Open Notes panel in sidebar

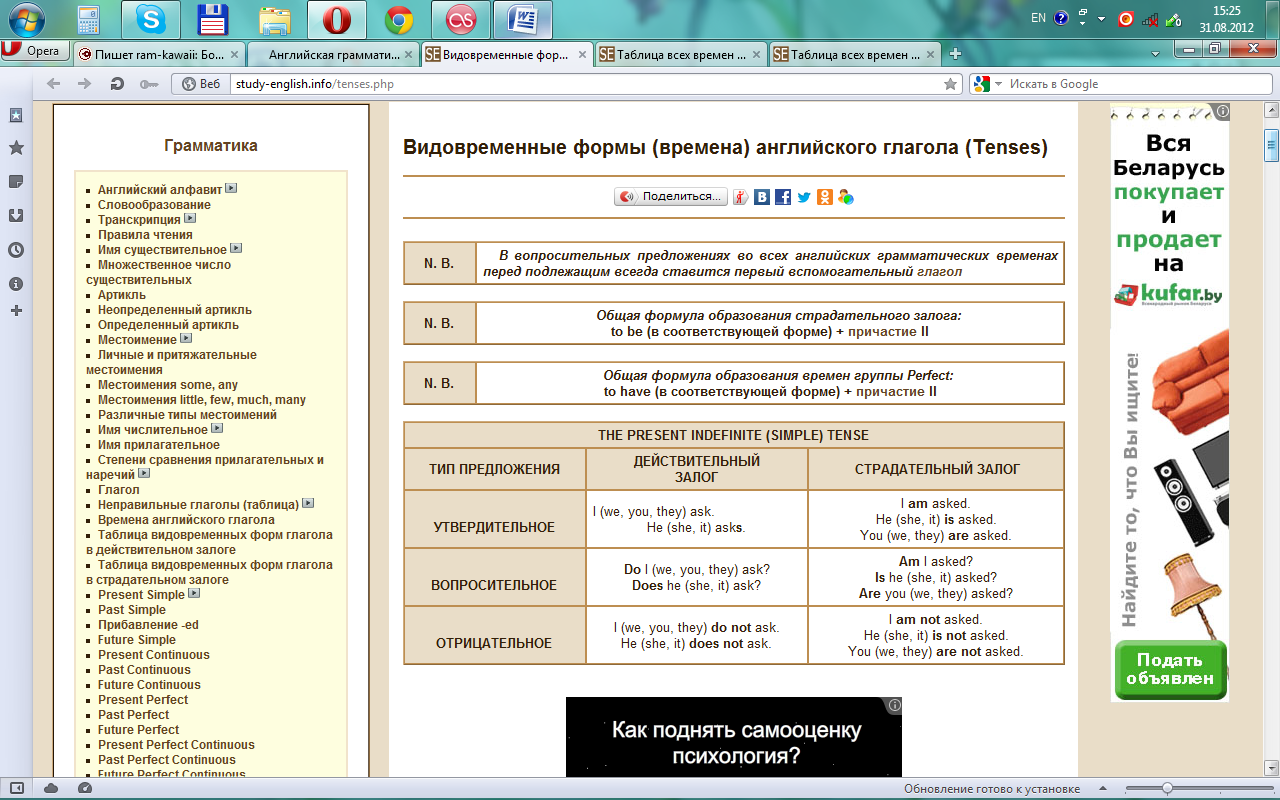point(16,181)
